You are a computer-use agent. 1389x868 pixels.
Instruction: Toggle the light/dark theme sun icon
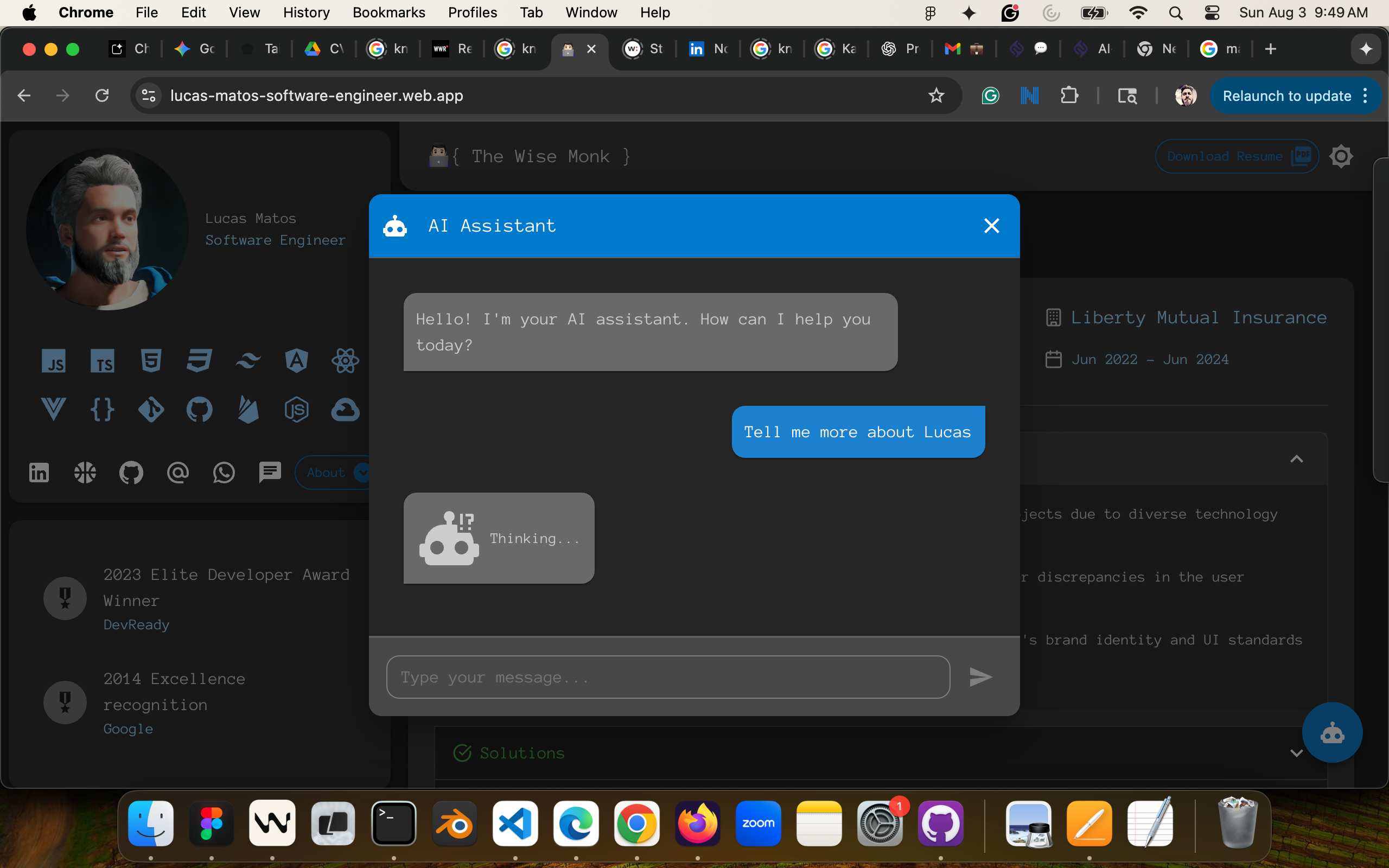click(1341, 156)
